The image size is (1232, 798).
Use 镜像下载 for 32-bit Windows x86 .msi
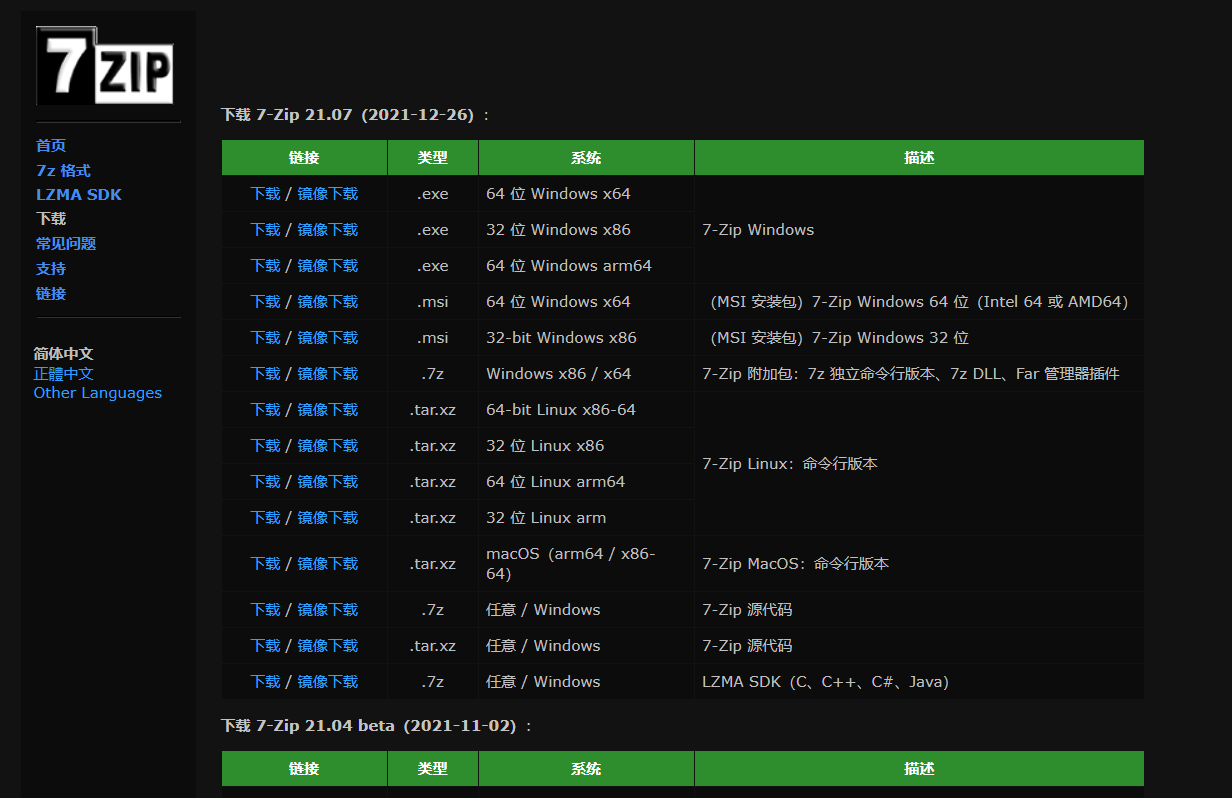(328, 338)
